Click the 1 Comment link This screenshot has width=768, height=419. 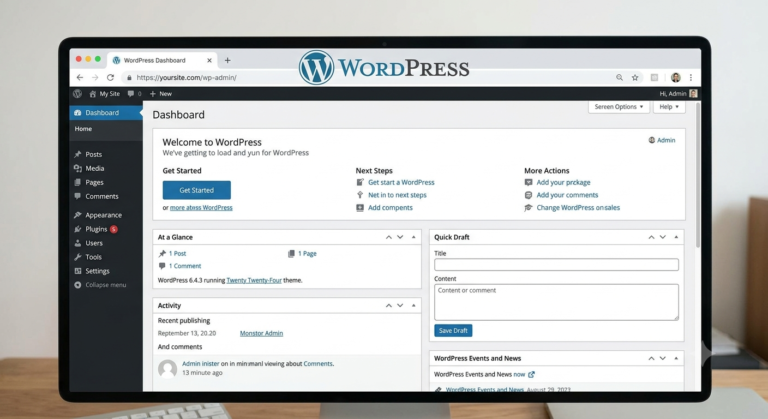coord(185,266)
